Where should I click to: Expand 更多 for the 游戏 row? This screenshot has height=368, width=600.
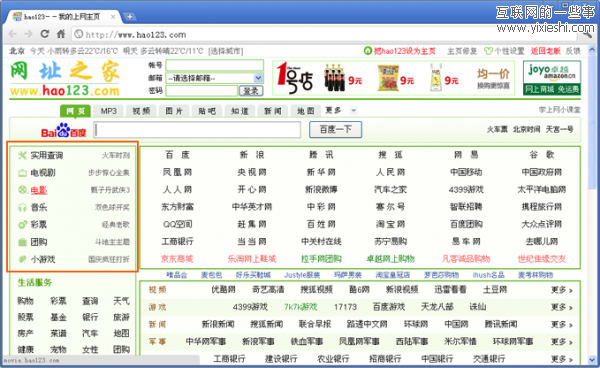(561, 307)
